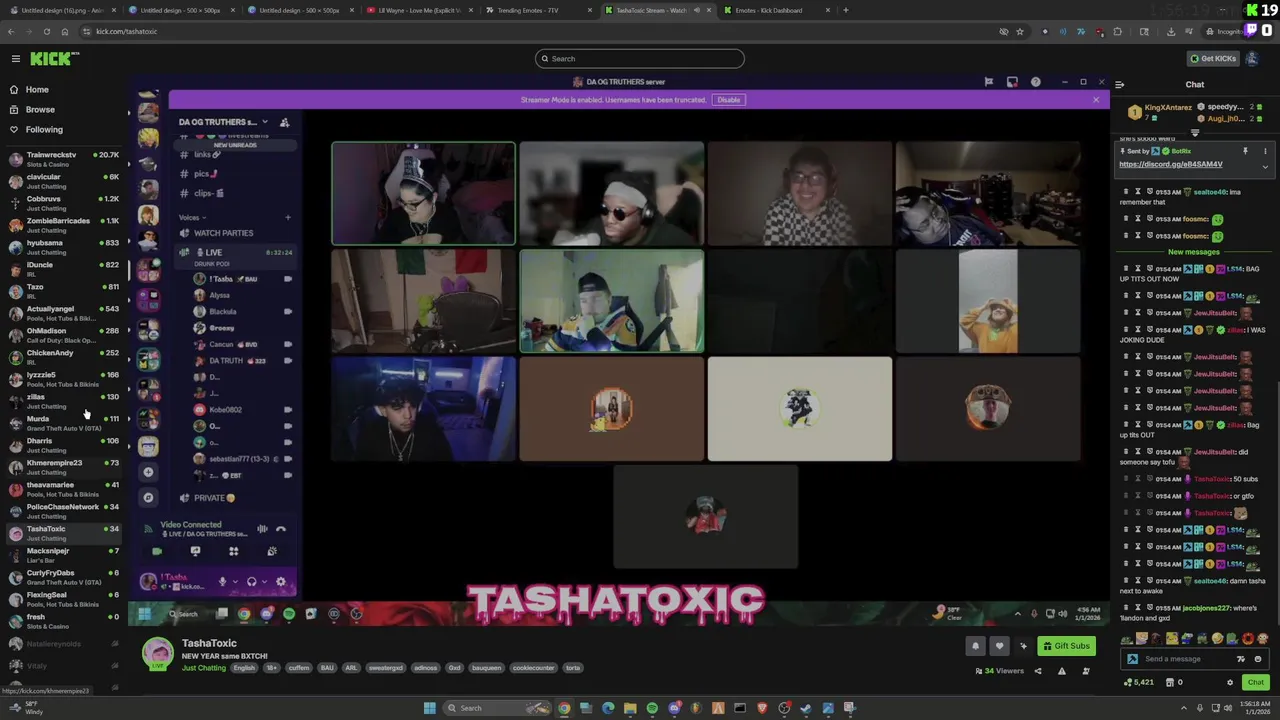The height and width of the screenshot is (720, 1280).
Task: Open ChickenAndy channel in sidebar
Action: point(62,357)
